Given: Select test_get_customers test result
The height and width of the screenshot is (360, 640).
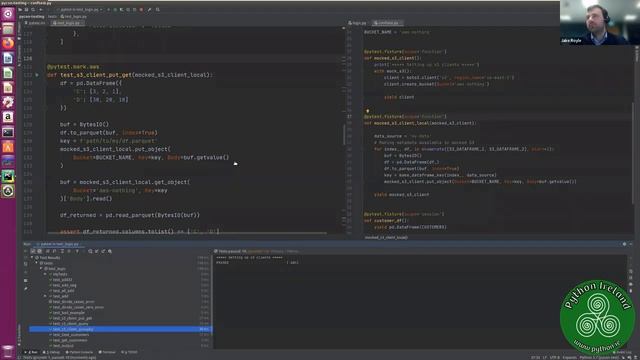Looking at the screenshot, I should coord(70,340).
